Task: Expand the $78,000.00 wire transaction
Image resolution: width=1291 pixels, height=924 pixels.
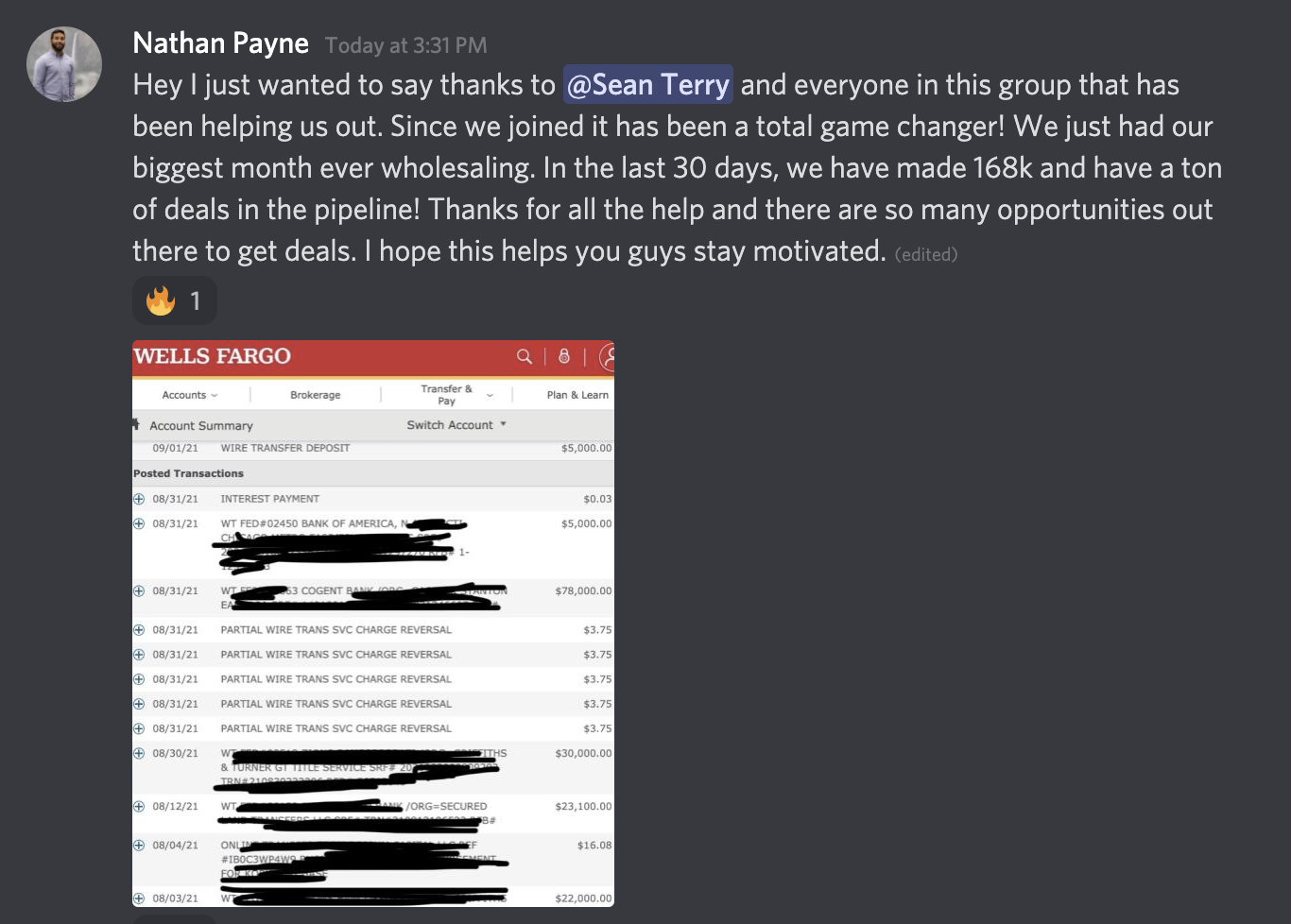Action: point(139,591)
